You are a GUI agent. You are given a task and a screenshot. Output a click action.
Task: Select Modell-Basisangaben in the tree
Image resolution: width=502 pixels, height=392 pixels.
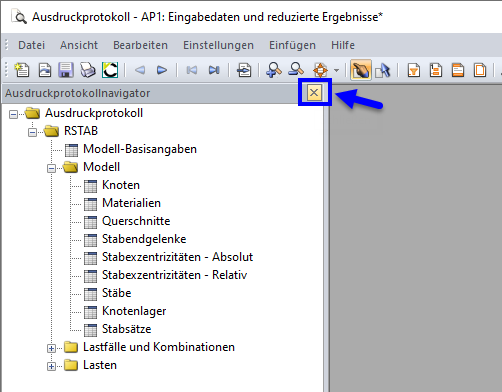click(x=140, y=149)
